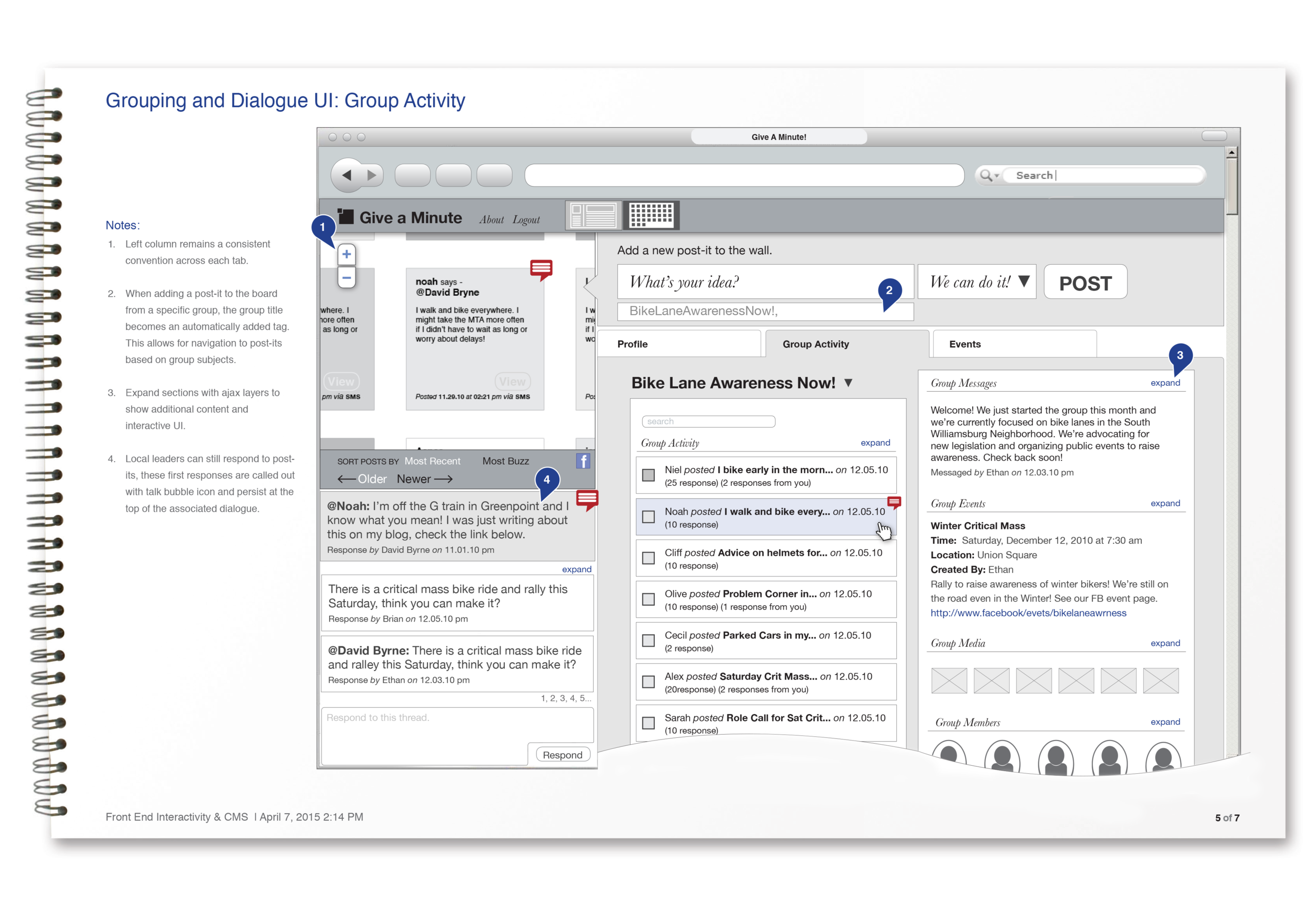
Task: Switch to the grid layout view icon
Action: pos(651,216)
